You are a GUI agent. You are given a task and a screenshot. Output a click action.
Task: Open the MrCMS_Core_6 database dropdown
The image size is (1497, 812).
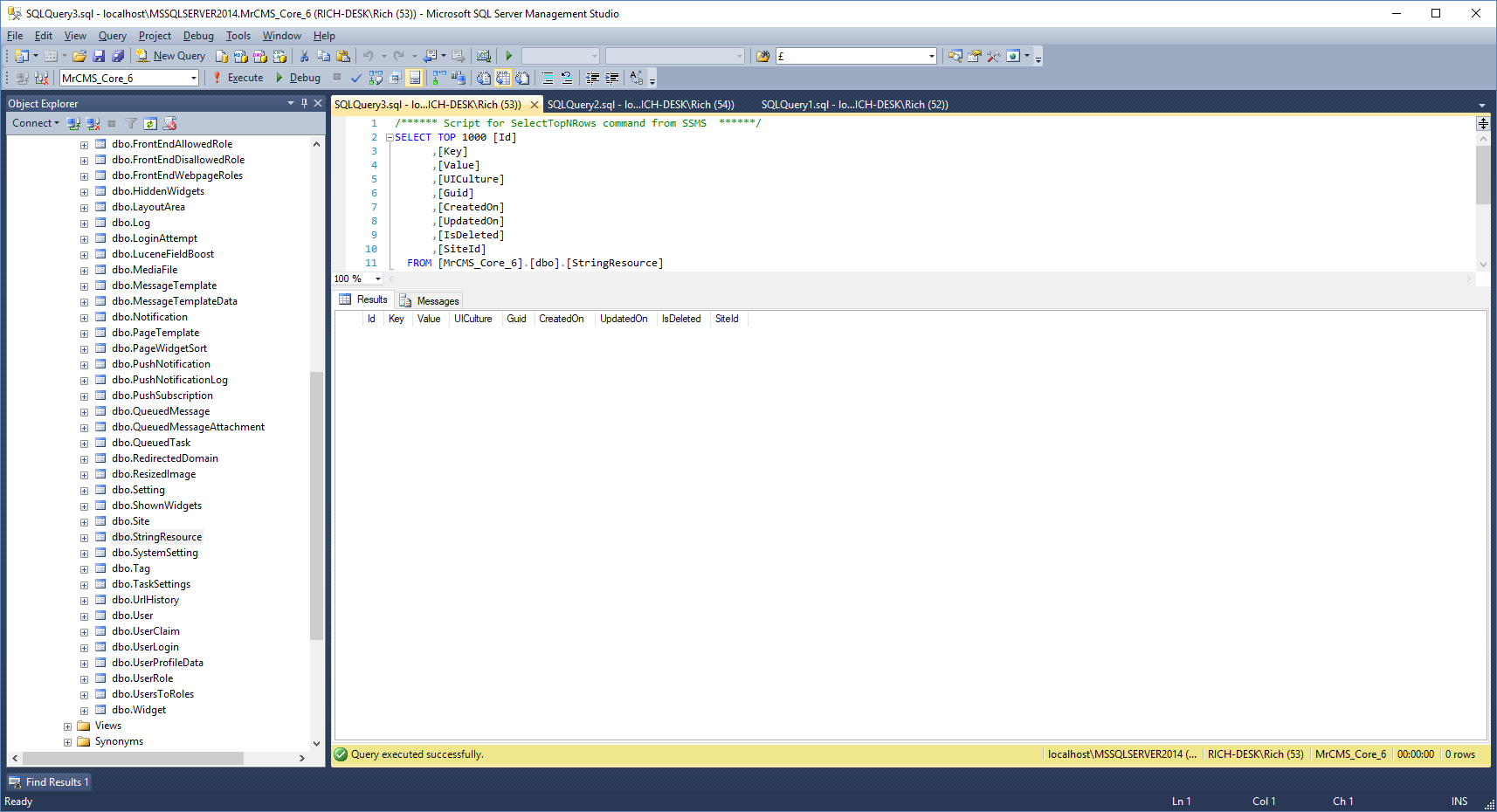pyautogui.click(x=196, y=78)
